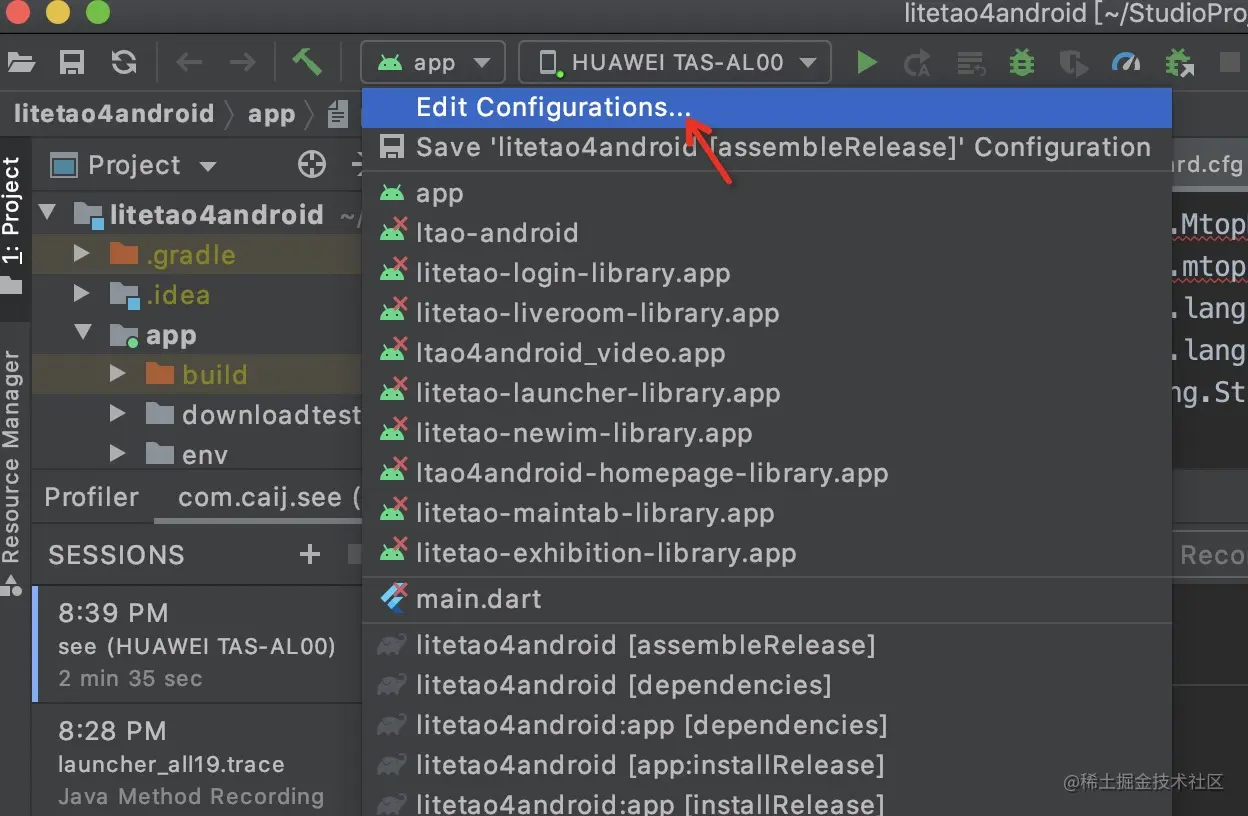Select litetao-liveroom-library.app configuration

[766, 313]
